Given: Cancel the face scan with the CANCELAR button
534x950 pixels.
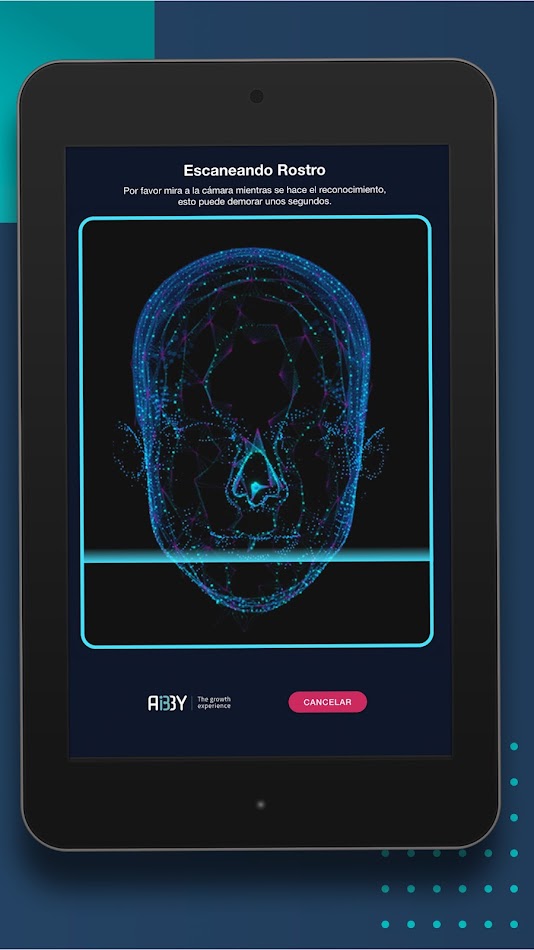Looking at the screenshot, I should click(327, 702).
